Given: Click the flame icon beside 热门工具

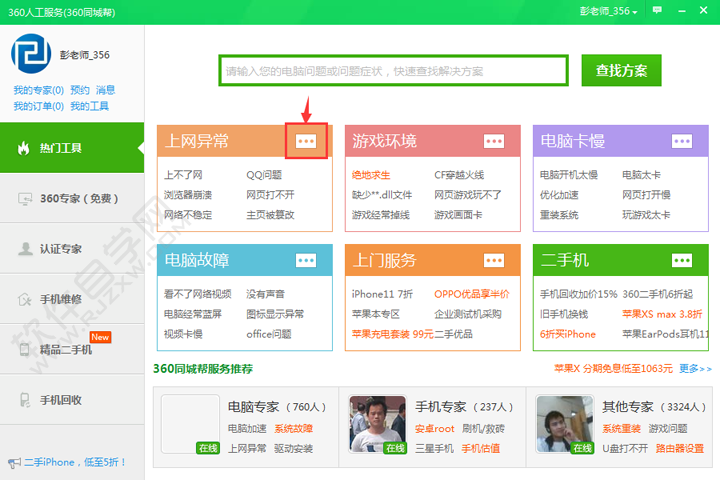Looking at the screenshot, I should coord(23,148).
